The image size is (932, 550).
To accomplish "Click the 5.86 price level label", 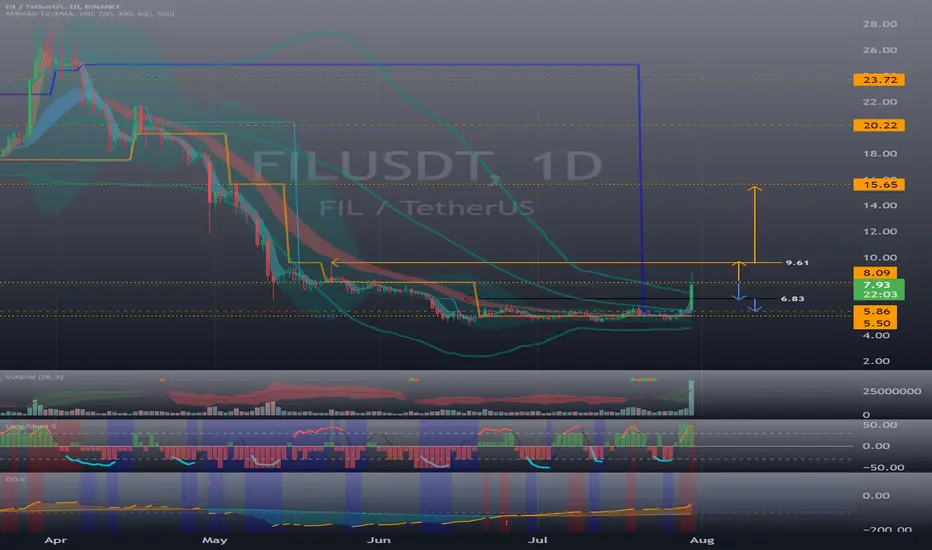I will tap(876, 311).
